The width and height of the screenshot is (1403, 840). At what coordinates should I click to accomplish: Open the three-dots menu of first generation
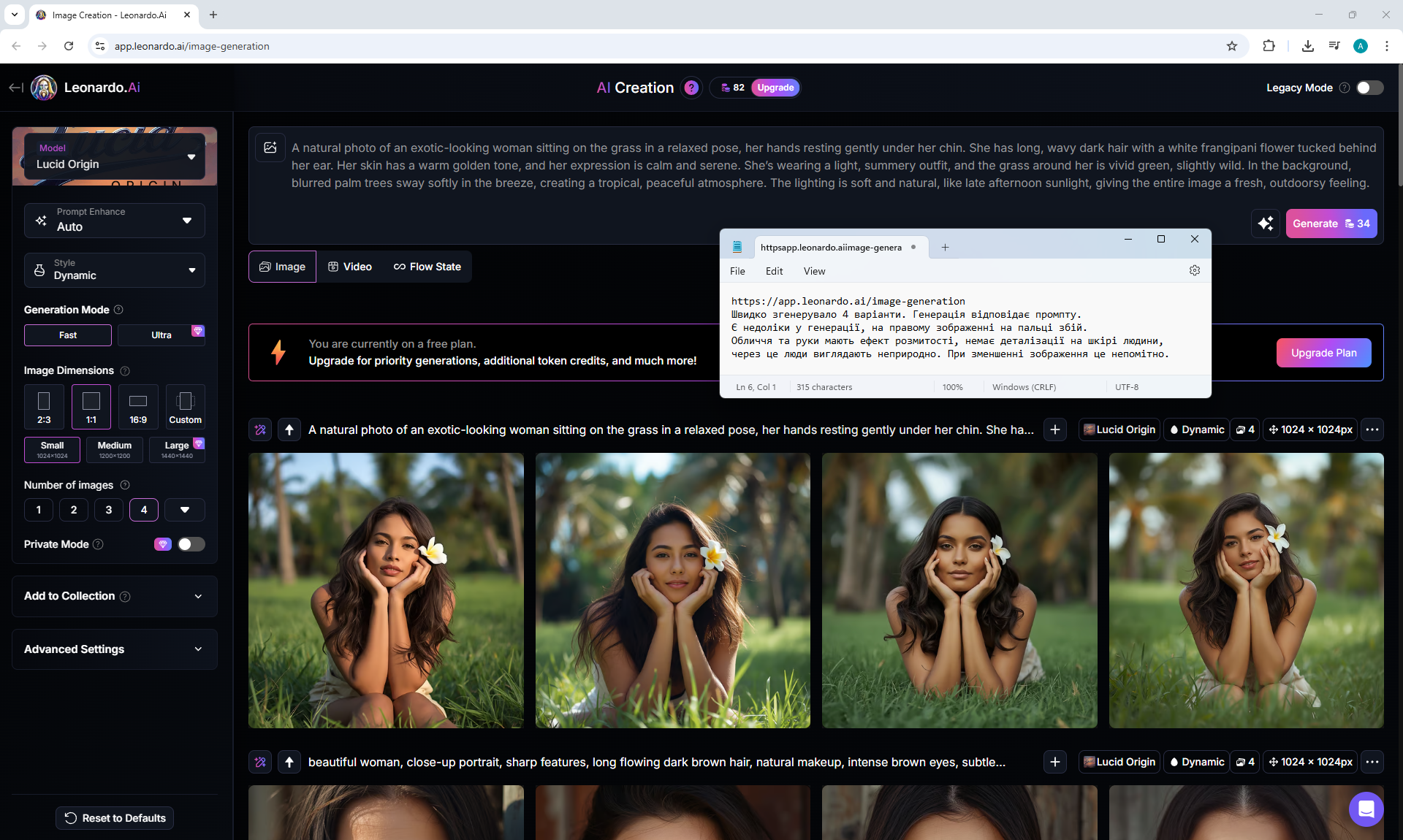tap(1372, 429)
